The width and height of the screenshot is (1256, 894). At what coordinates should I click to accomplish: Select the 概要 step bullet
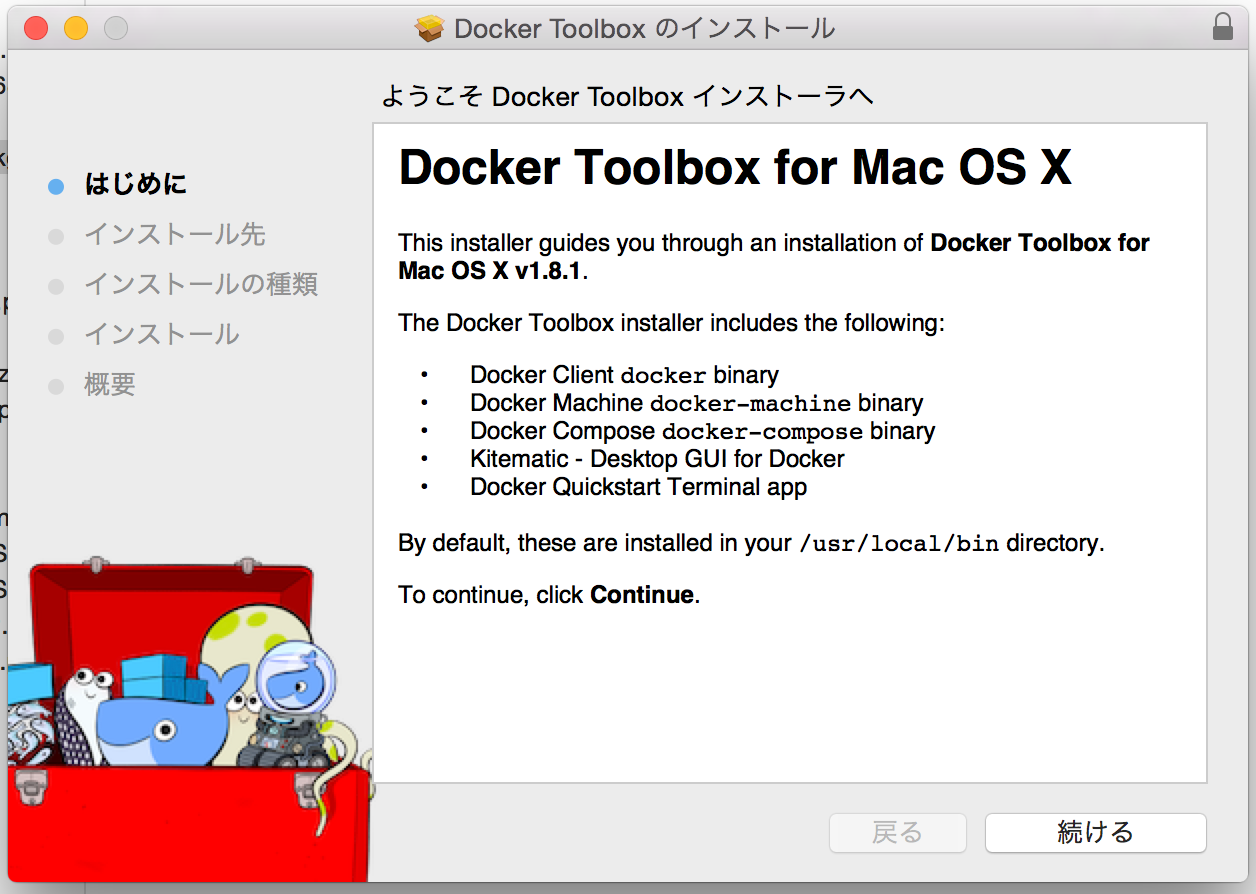click(x=55, y=385)
